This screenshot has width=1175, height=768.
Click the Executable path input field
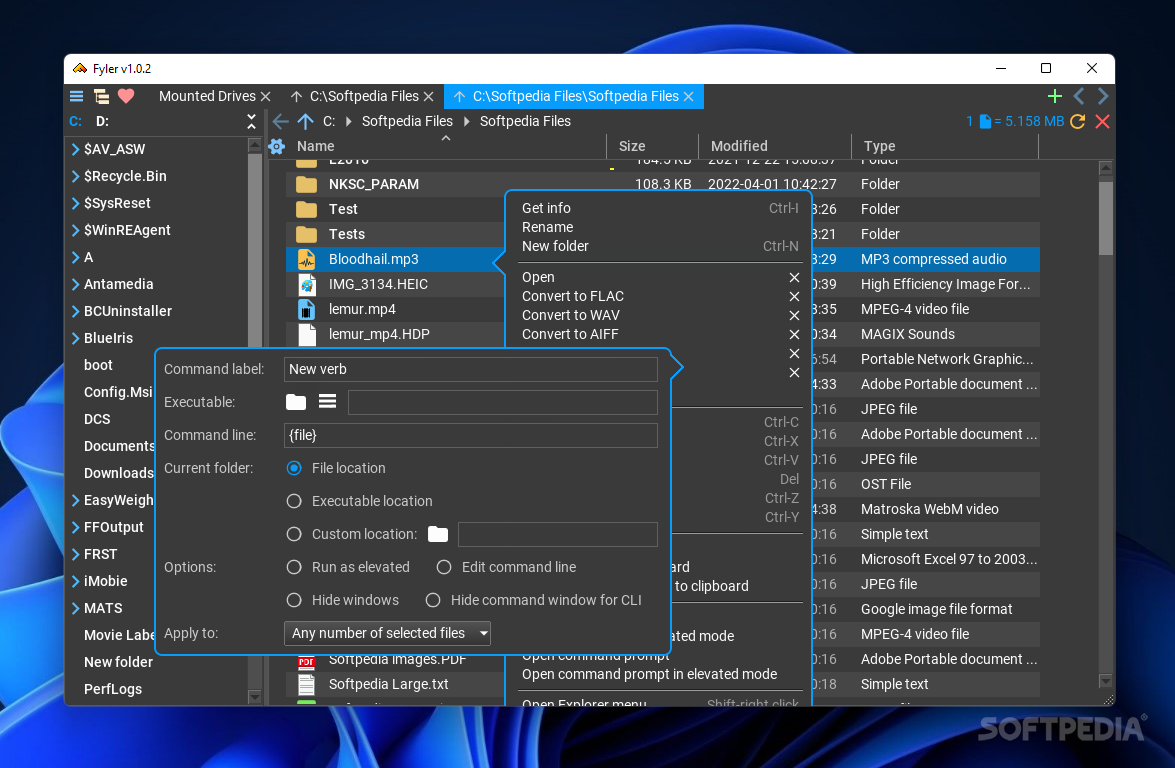pos(503,402)
